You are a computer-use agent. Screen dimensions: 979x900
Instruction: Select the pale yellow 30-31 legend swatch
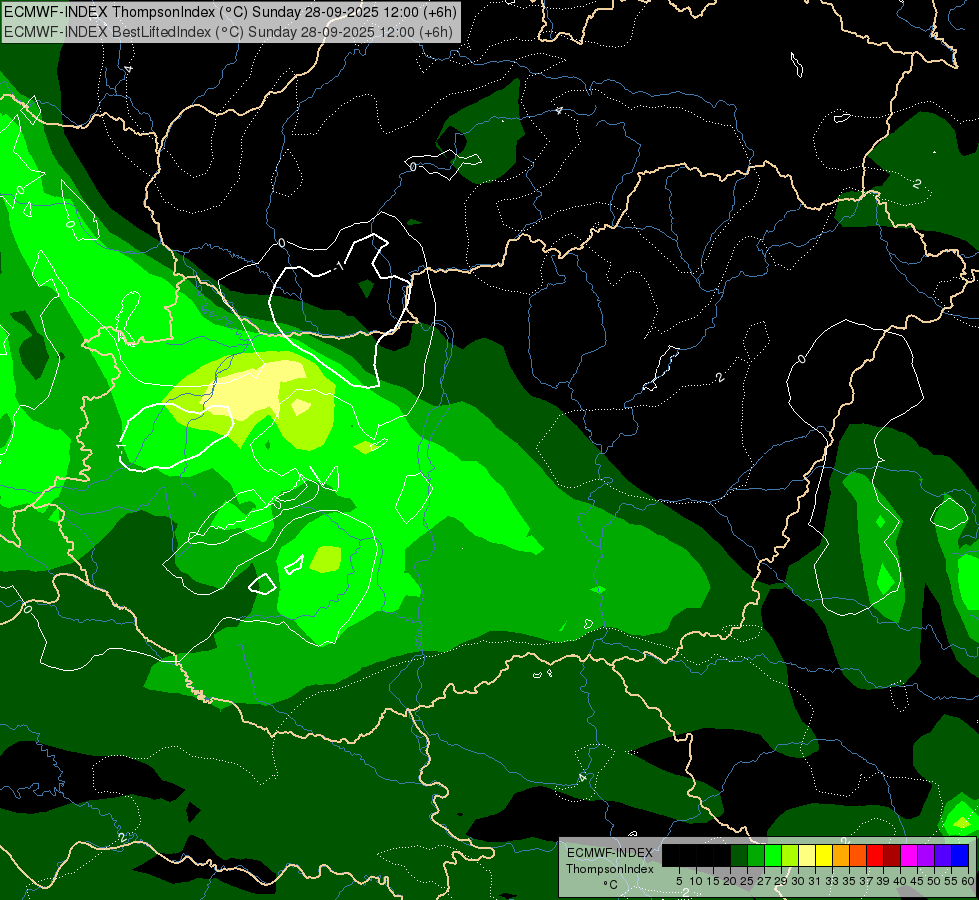(807, 855)
